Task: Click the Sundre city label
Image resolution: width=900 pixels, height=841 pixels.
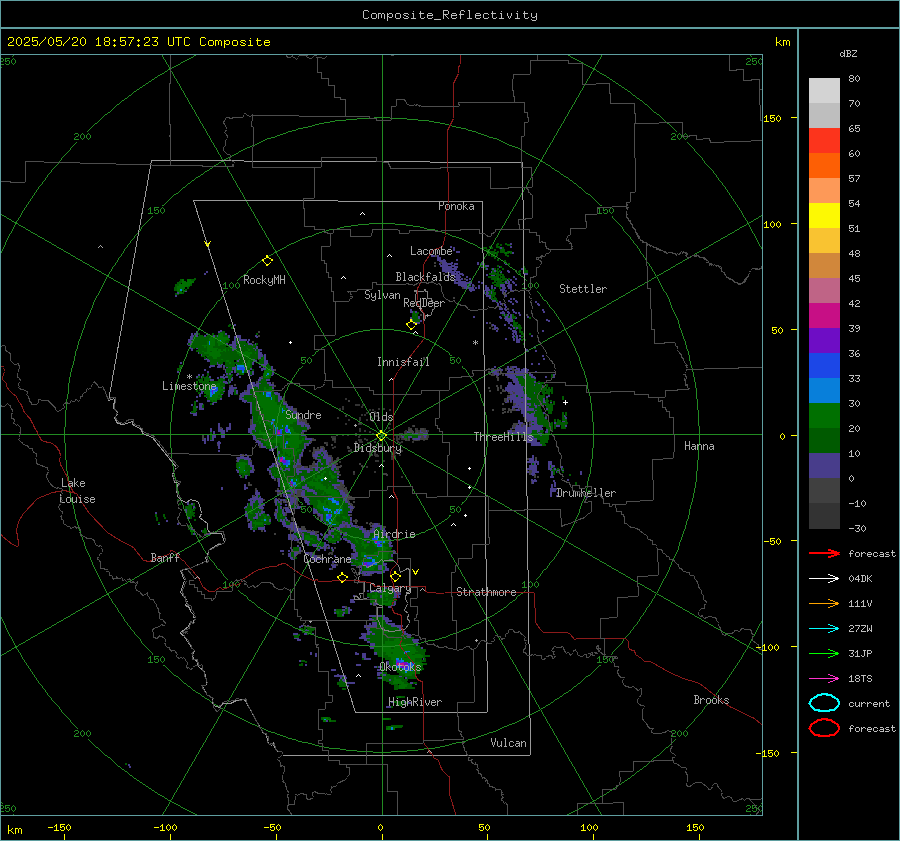Action: (x=303, y=414)
